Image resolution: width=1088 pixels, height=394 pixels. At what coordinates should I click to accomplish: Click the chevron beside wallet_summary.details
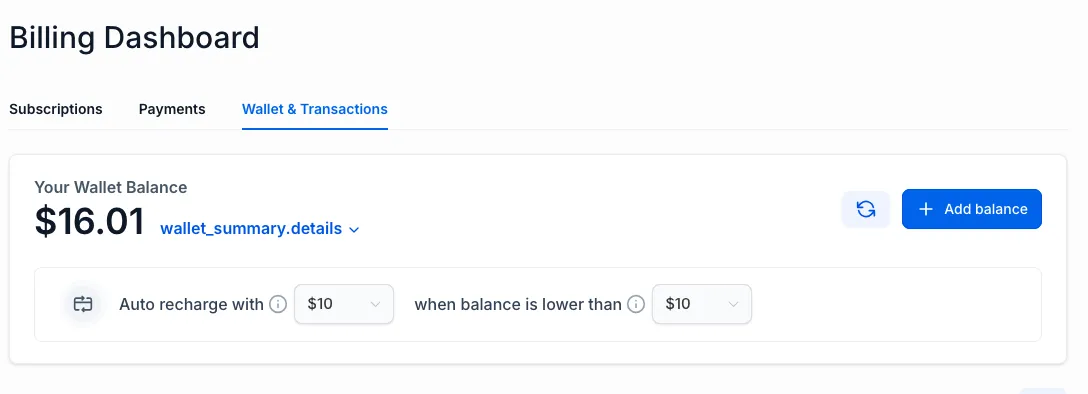(354, 230)
